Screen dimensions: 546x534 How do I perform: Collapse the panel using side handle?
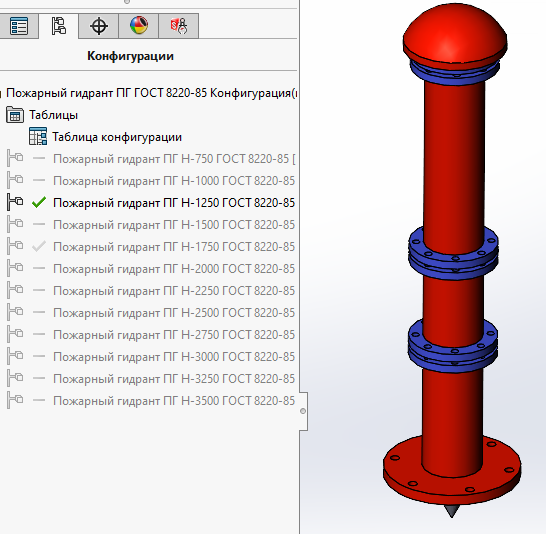[x=303, y=411]
